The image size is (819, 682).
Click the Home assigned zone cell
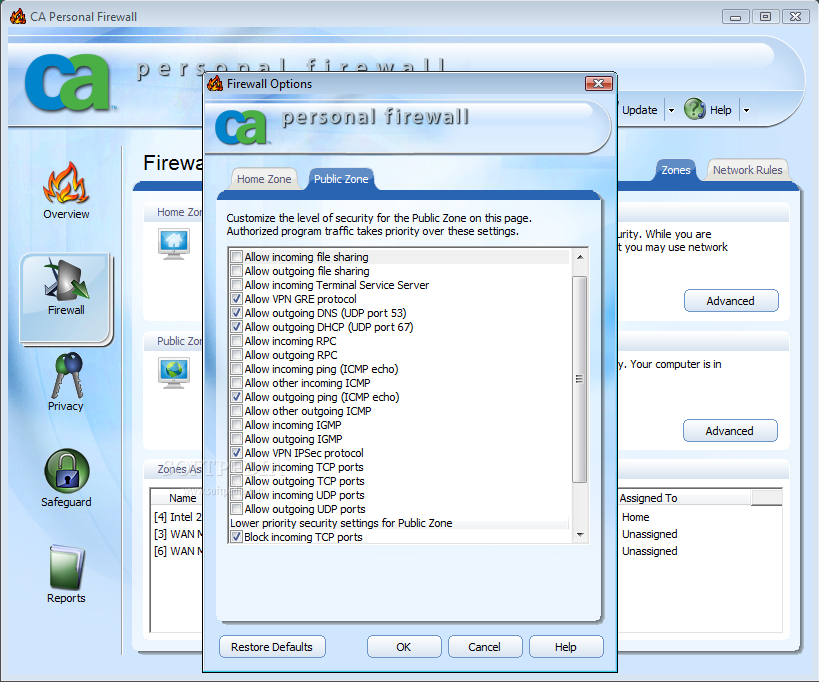pyautogui.click(x=636, y=517)
